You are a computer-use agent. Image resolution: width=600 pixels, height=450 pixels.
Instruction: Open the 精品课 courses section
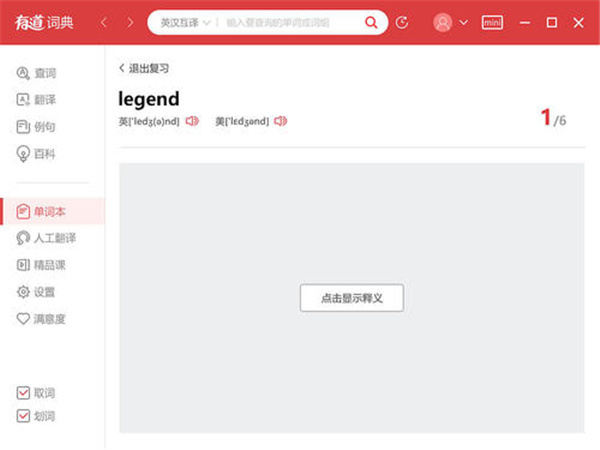(41, 265)
